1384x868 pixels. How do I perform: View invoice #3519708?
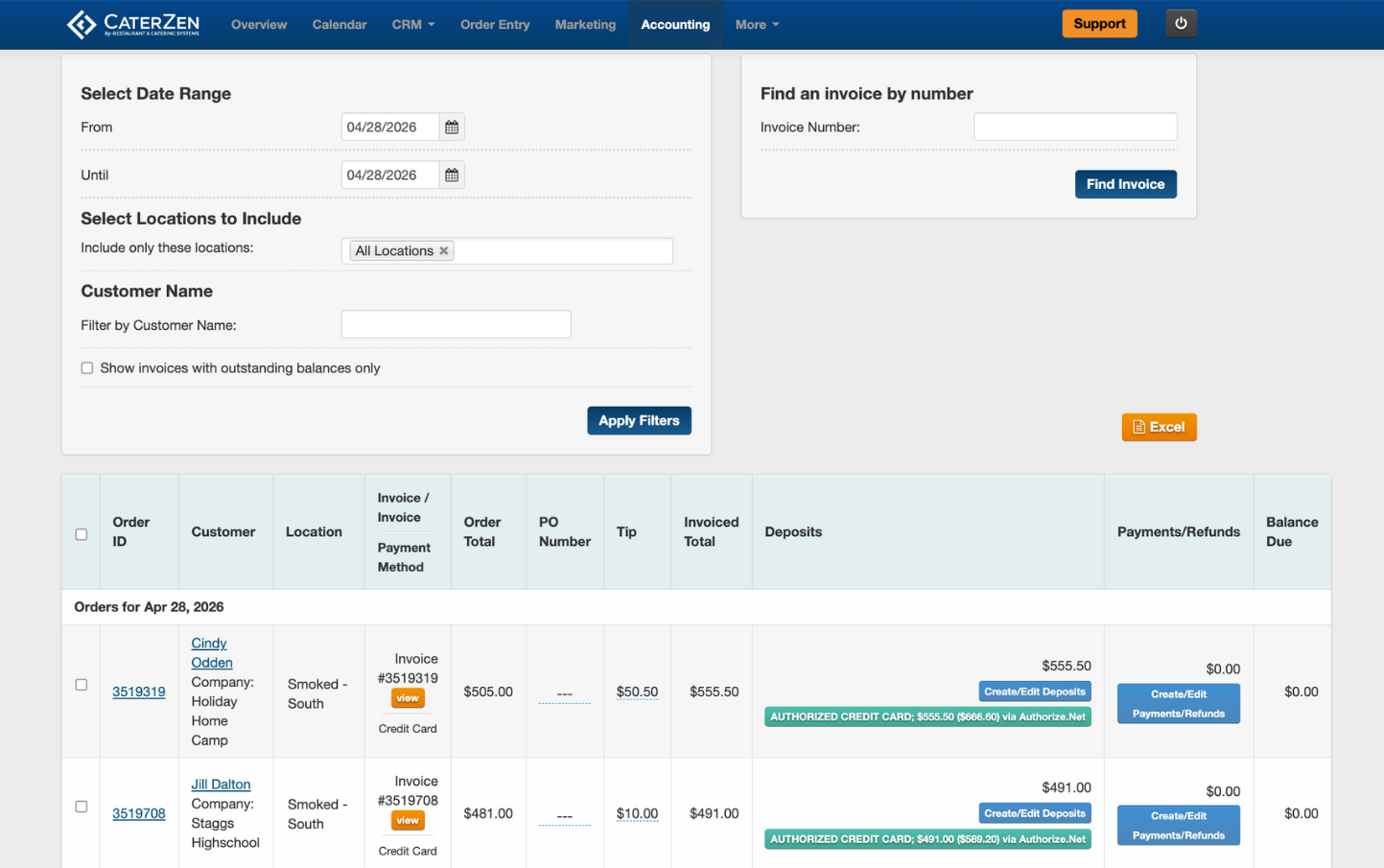tap(408, 821)
